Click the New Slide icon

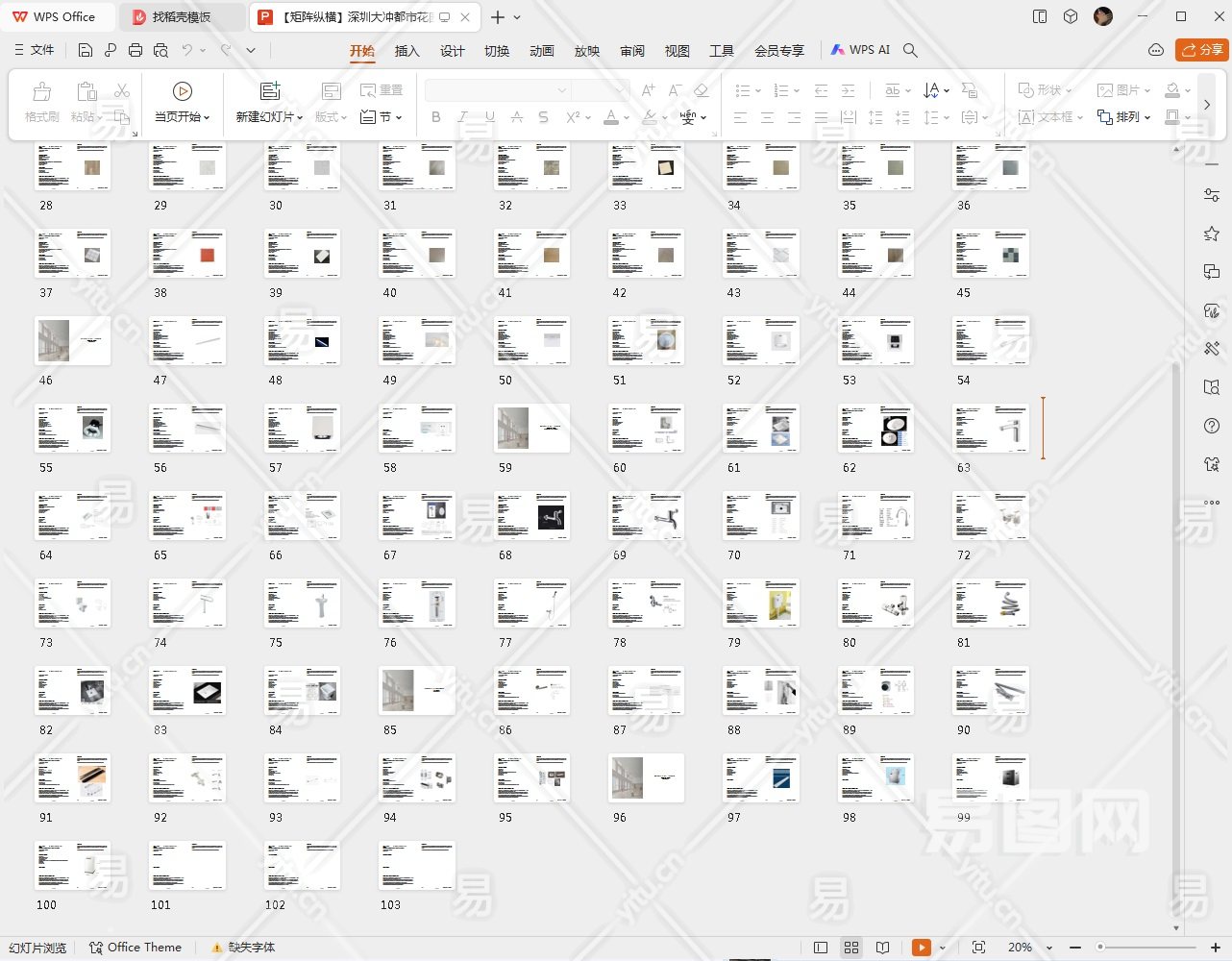pos(270,91)
